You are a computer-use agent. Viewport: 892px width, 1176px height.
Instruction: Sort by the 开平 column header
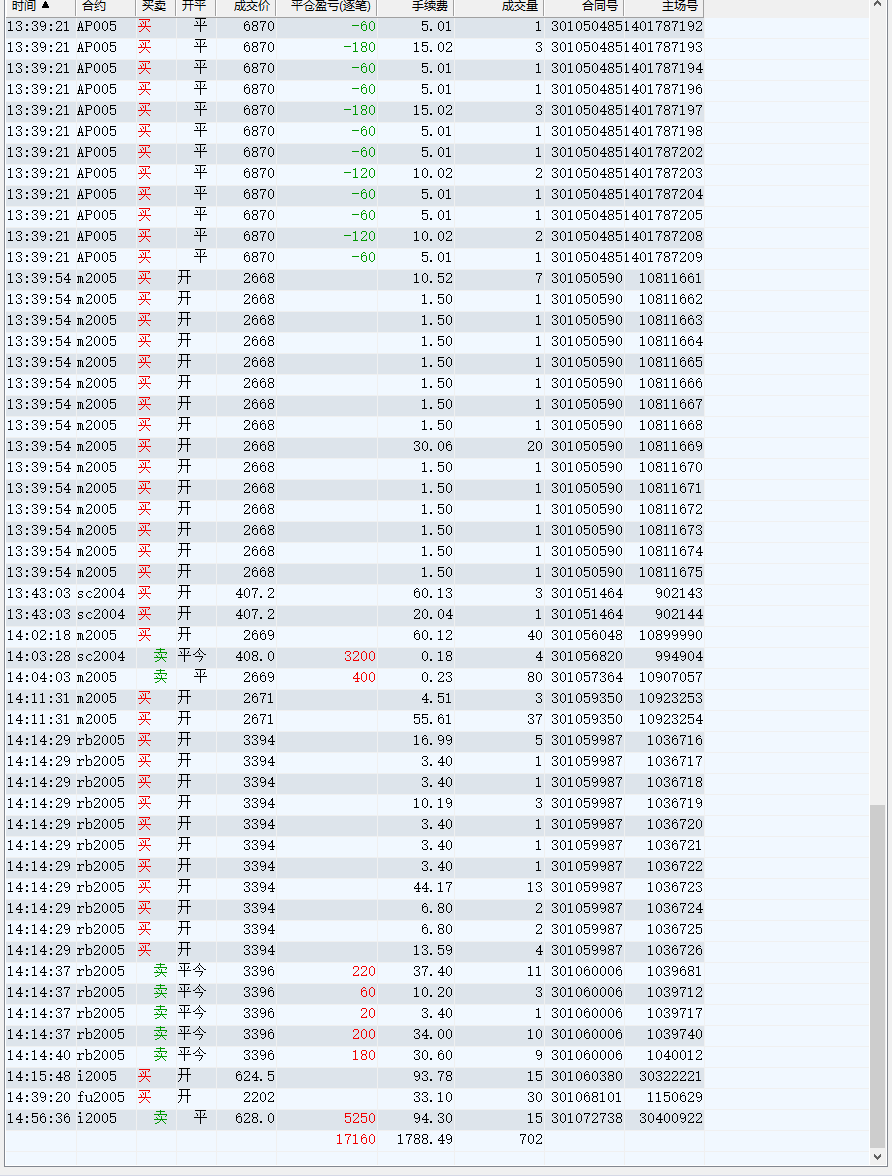[194, 6]
